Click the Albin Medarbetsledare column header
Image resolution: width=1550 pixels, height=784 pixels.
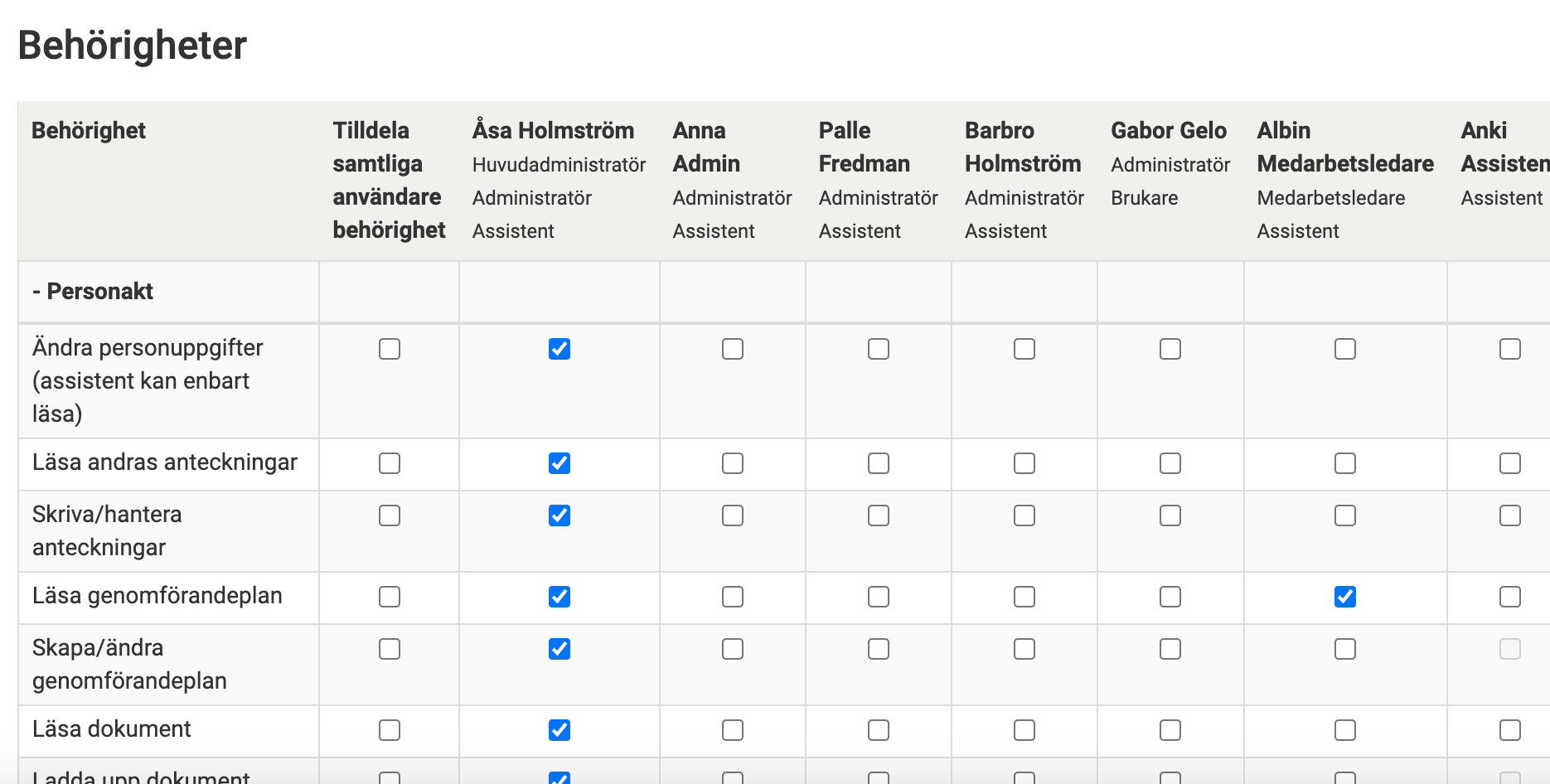click(x=1344, y=148)
